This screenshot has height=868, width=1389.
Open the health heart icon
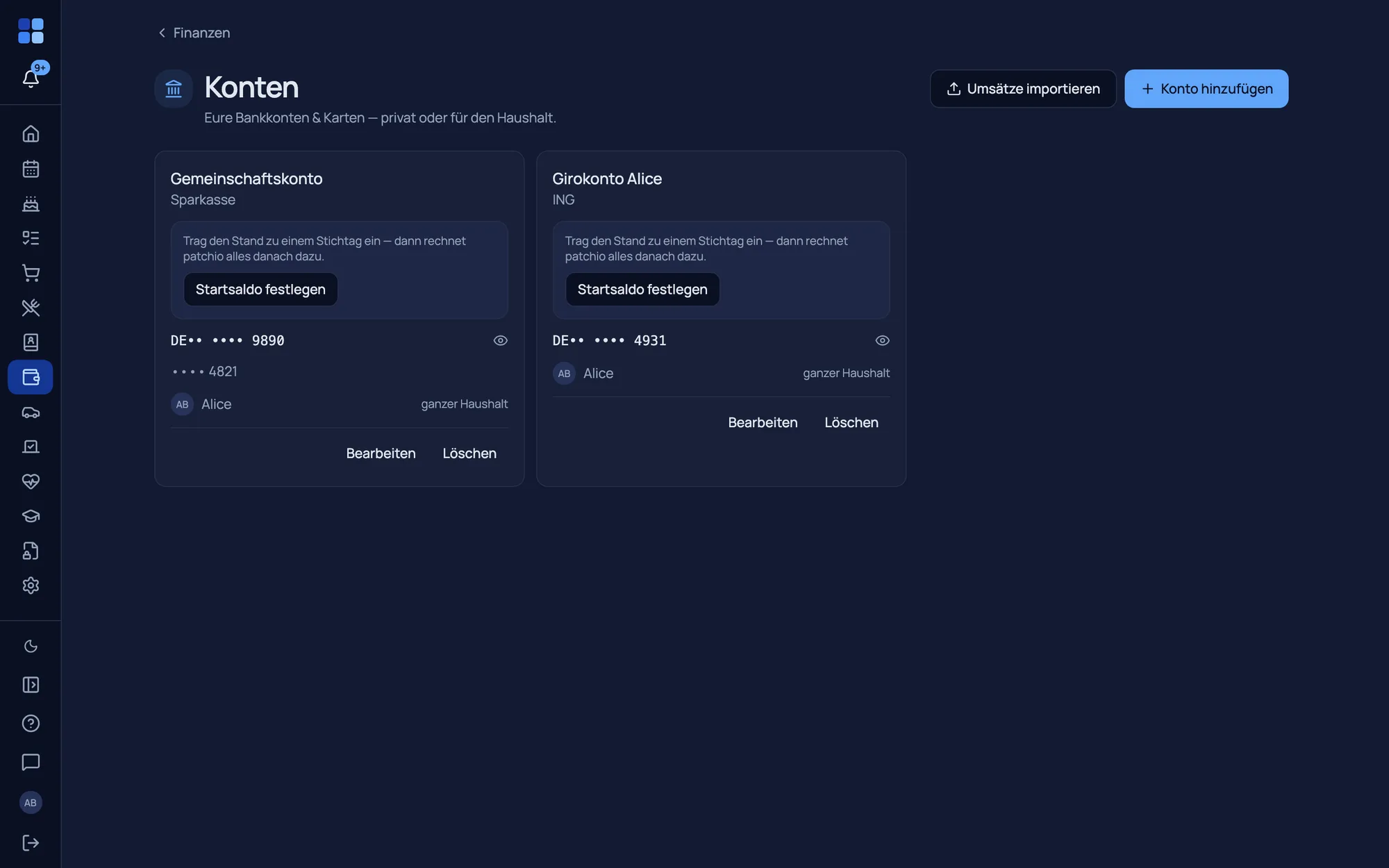tap(31, 481)
